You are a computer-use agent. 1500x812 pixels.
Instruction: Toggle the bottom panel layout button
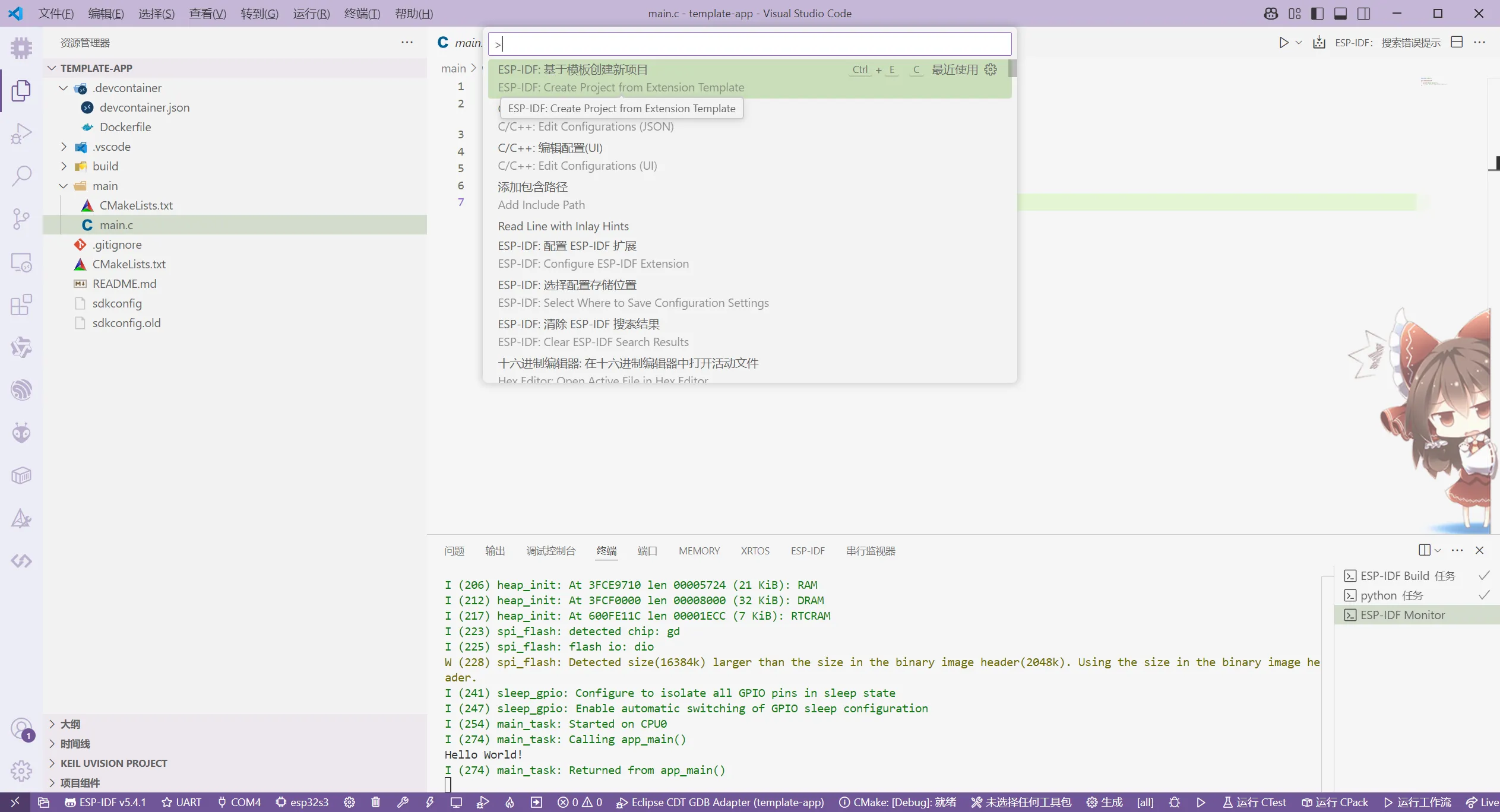click(1340, 13)
